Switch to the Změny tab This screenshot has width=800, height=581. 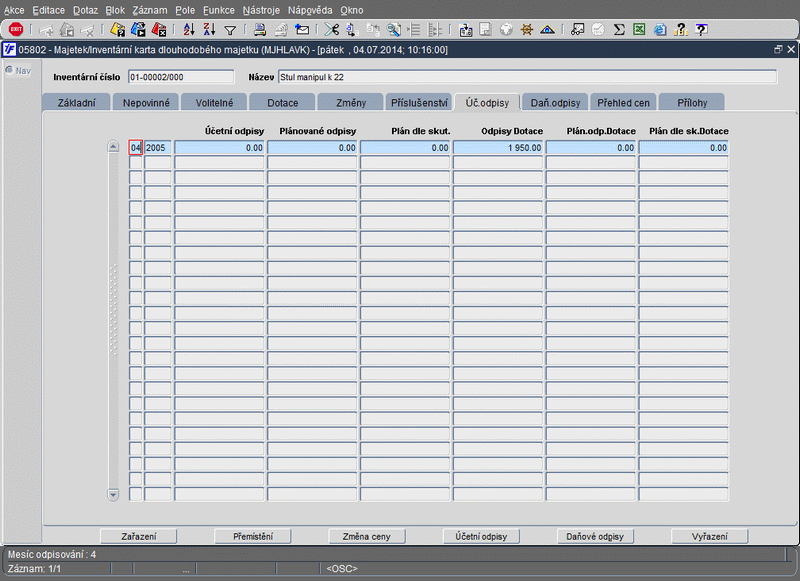[x=351, y=103]
